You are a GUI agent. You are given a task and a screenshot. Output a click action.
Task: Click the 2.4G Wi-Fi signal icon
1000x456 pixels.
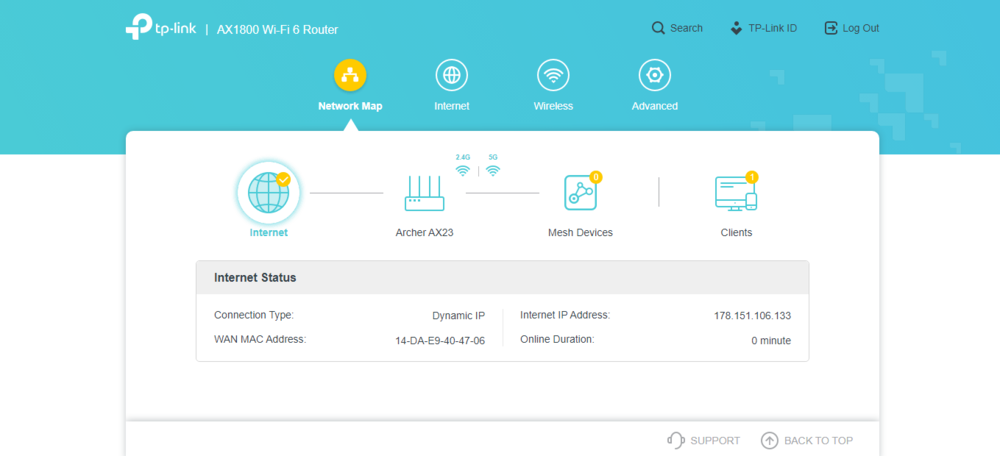[x=463, y=170]
